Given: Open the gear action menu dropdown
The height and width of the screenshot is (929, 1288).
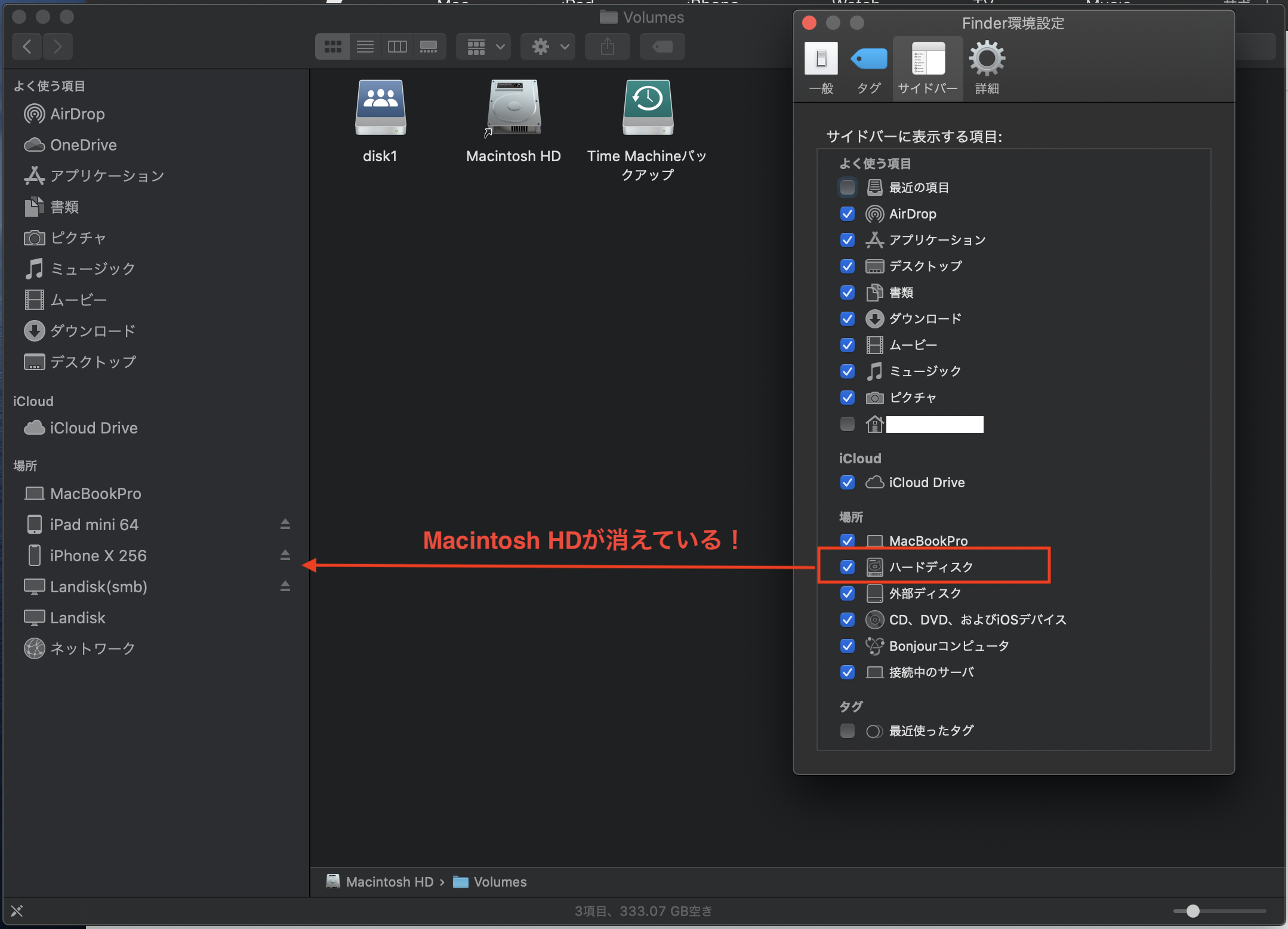Looking at the screenshot, I should (x=549, y=47).
